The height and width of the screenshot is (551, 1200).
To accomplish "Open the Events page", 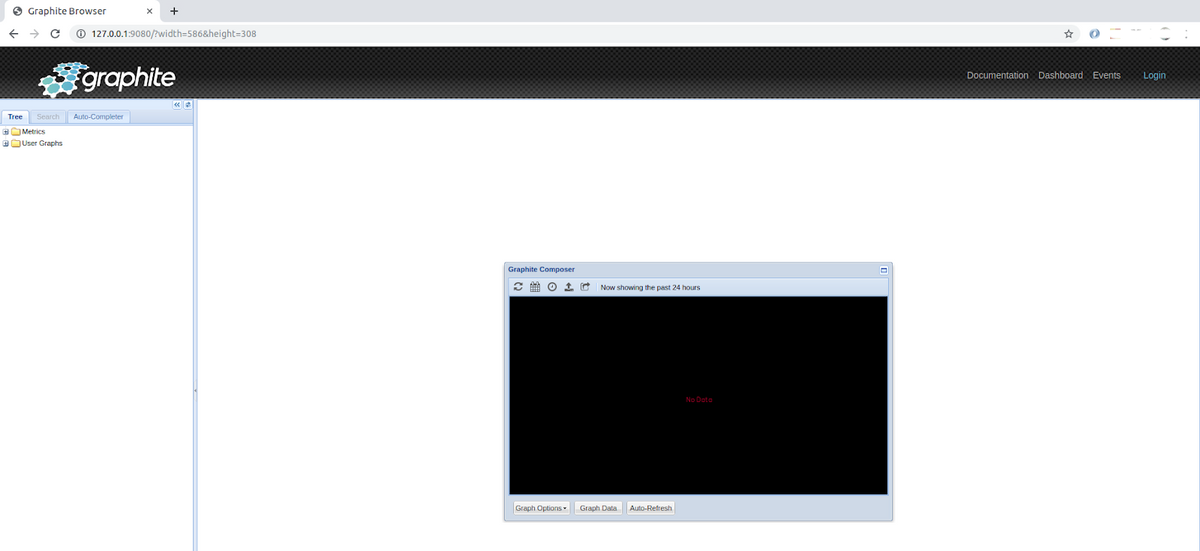I will (1106, 75).
